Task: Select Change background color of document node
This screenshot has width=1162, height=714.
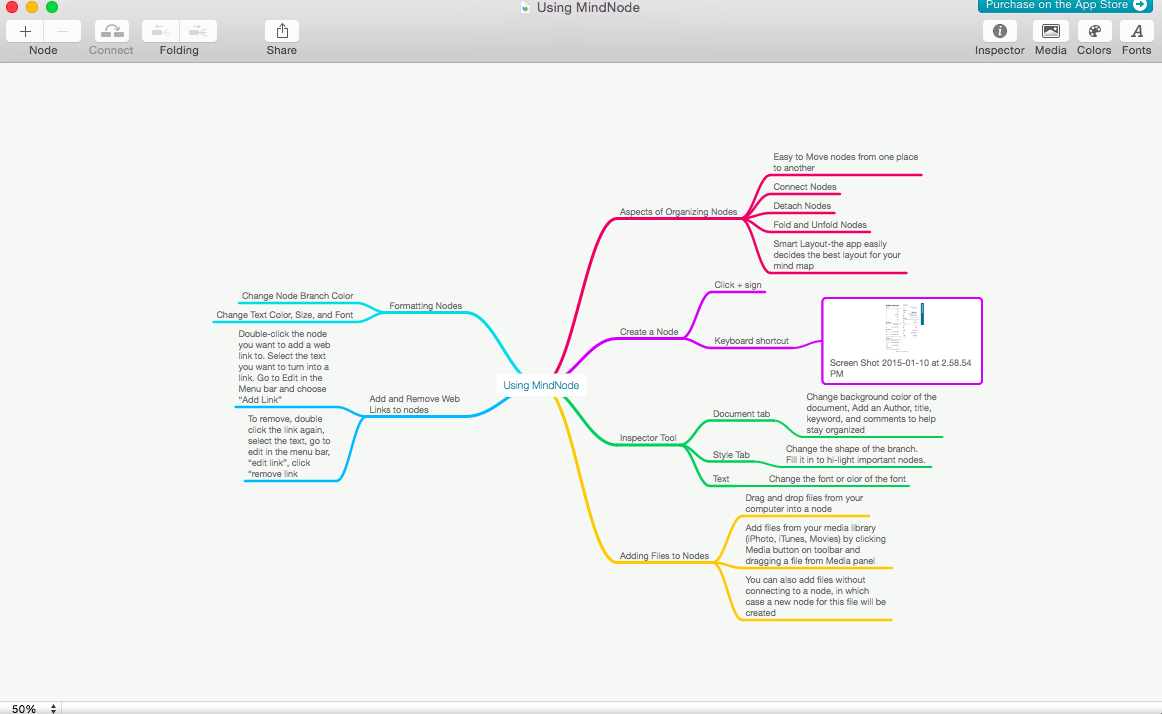Action: (871, 413)
